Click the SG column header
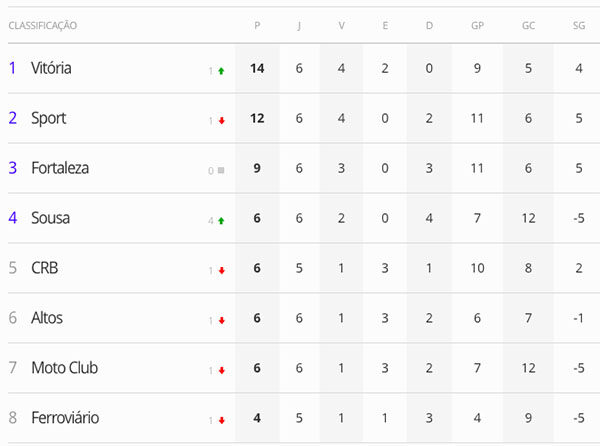This screenshot has height=446, width=600. click(x=579, y=26)
